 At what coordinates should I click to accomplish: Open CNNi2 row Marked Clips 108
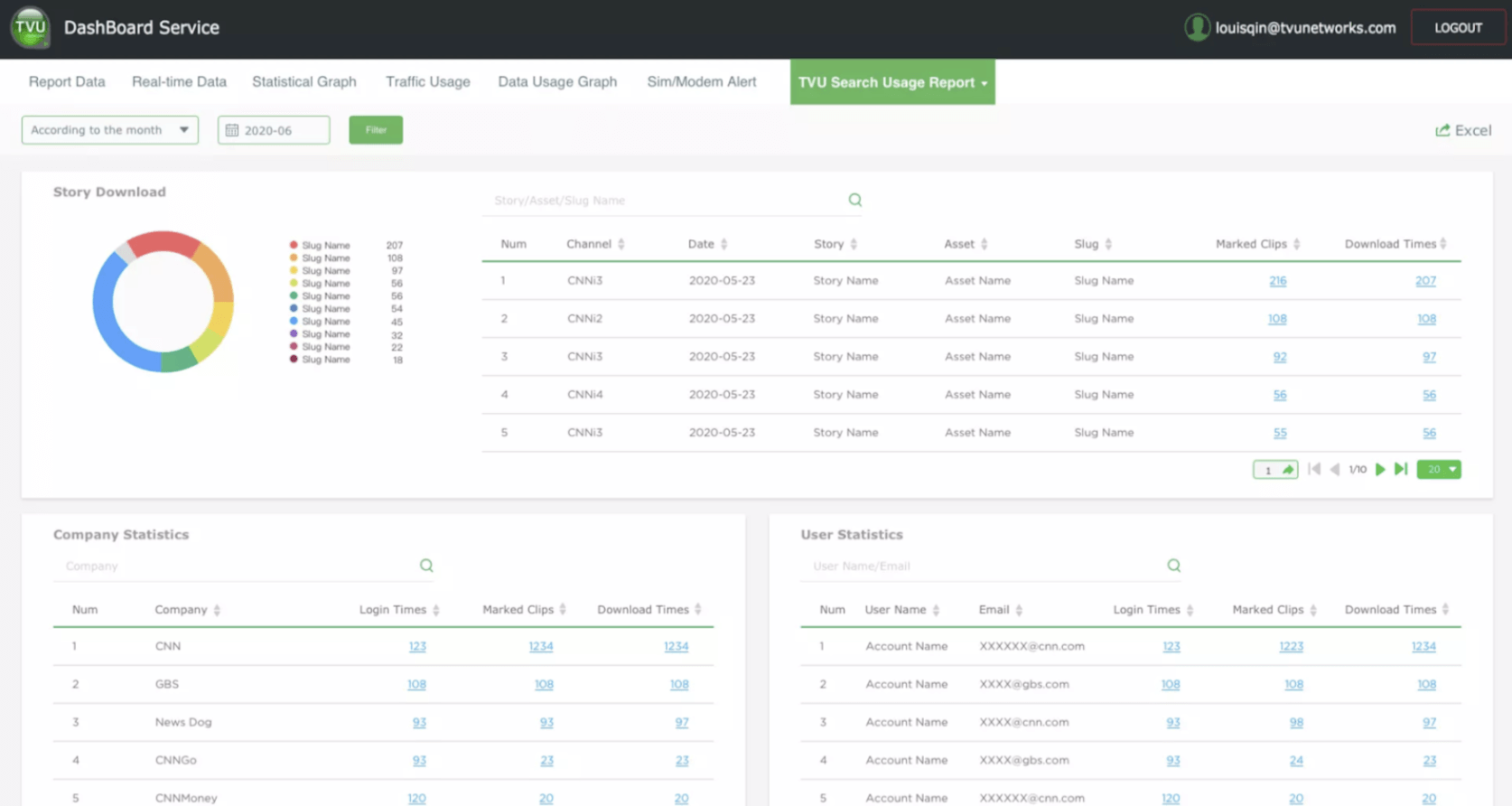[x=1277, y=319]
